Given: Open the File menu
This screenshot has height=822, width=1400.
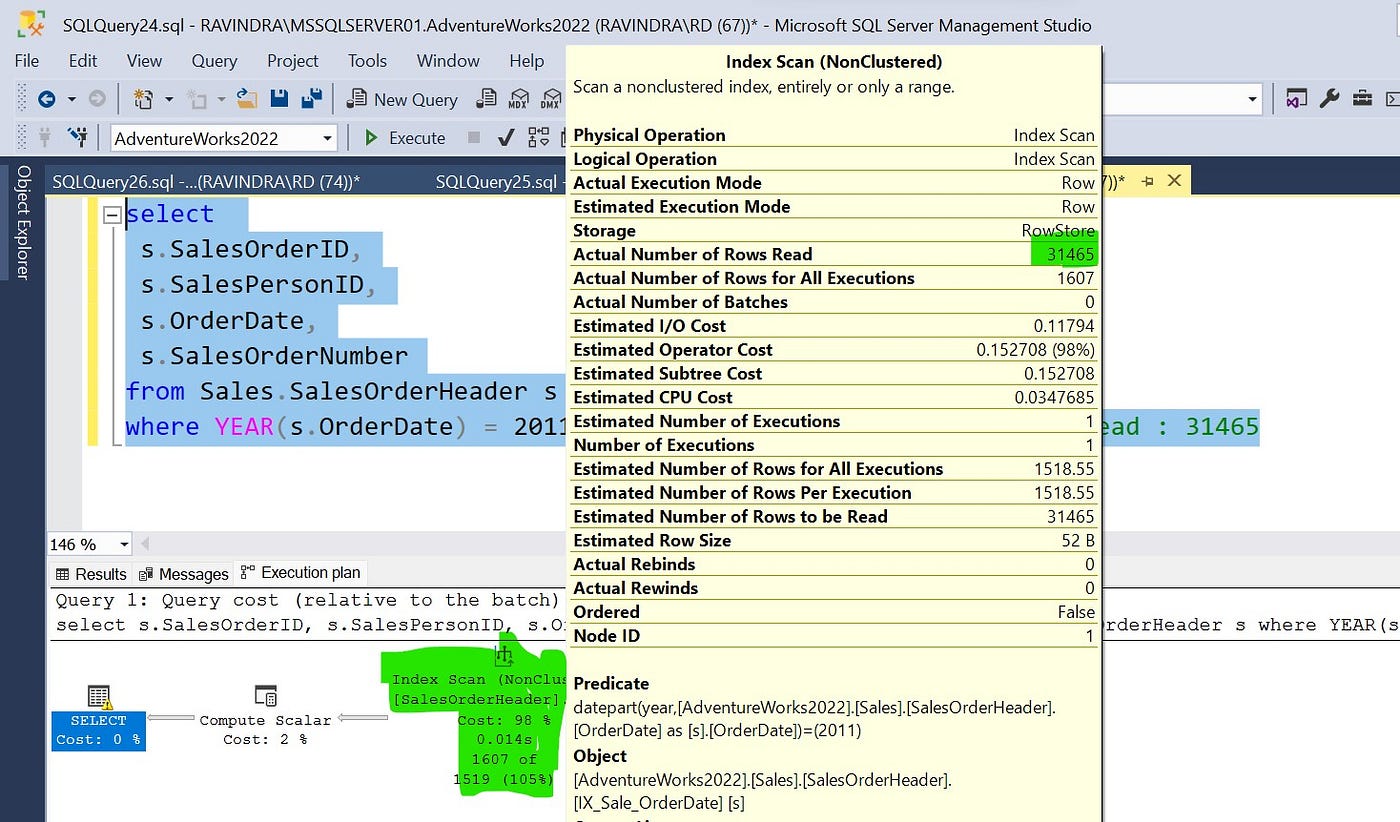Looking at the screenshot, I should pyautogui.click(x=27, y=61).
